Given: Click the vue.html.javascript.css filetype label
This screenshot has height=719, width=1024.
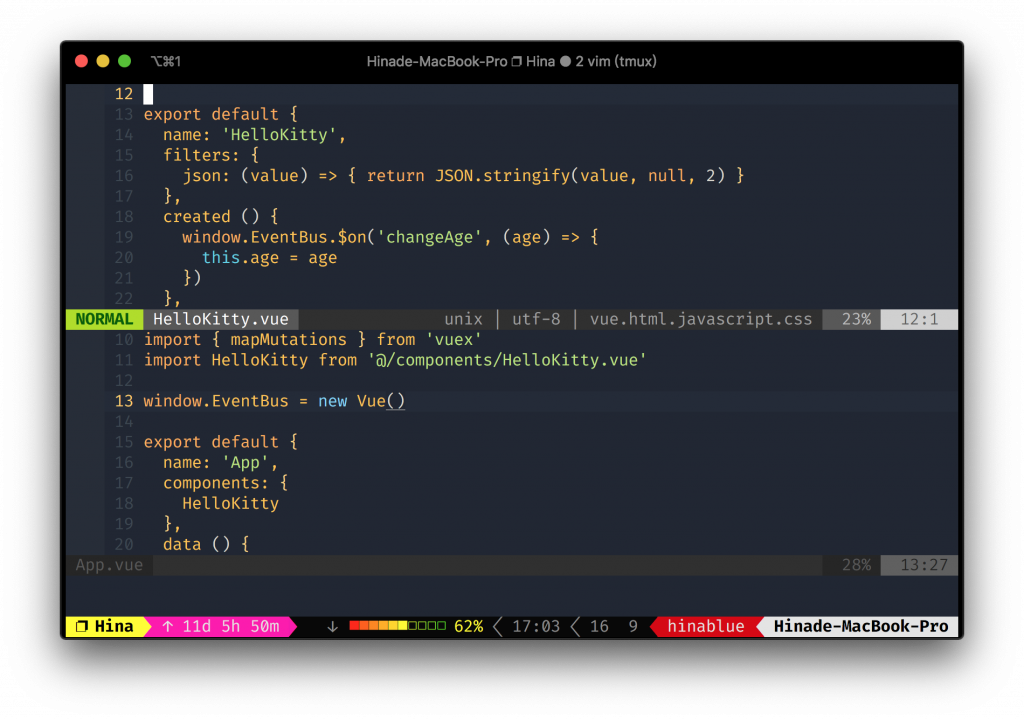Looking at the screenshot, I should (701, 319).
